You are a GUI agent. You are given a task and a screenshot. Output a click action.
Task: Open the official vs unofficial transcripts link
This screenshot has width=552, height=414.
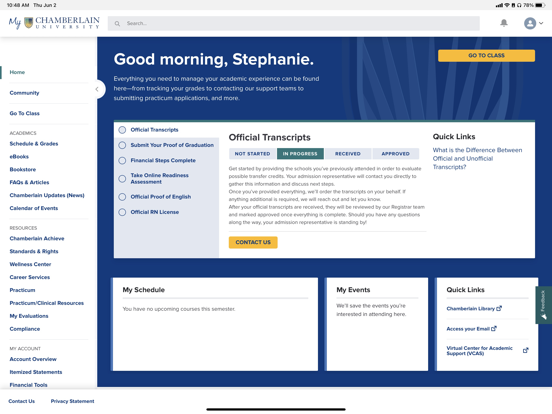477,158
